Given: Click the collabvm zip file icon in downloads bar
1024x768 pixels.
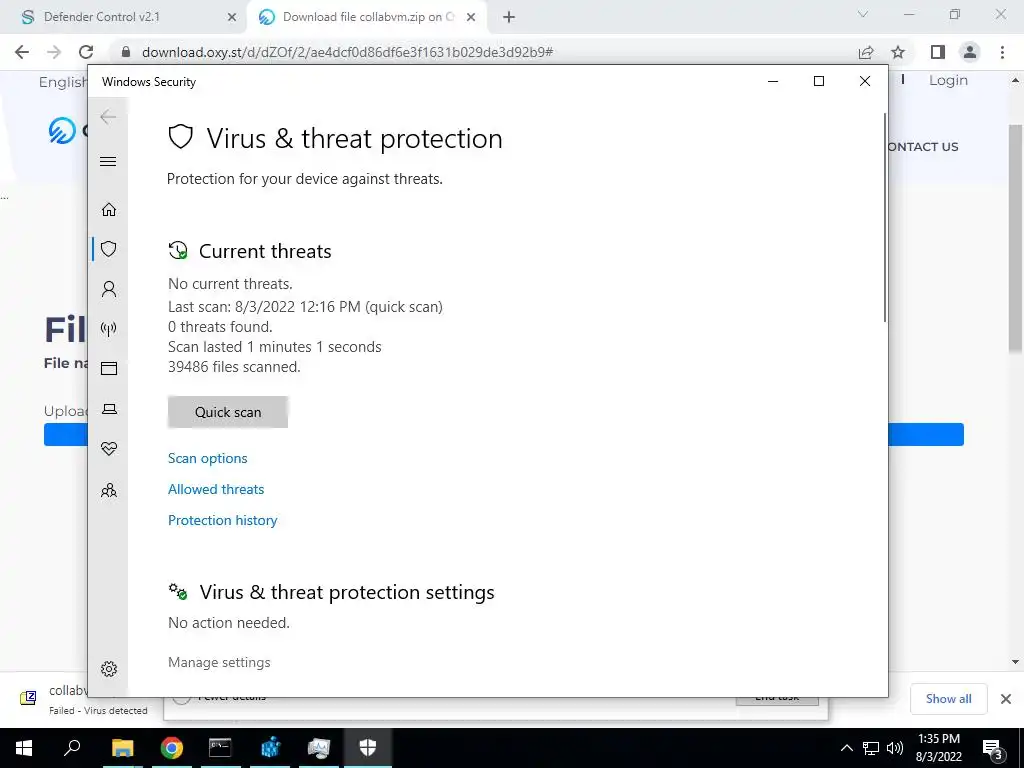Looking at the screenshot, I should (28, 698).
